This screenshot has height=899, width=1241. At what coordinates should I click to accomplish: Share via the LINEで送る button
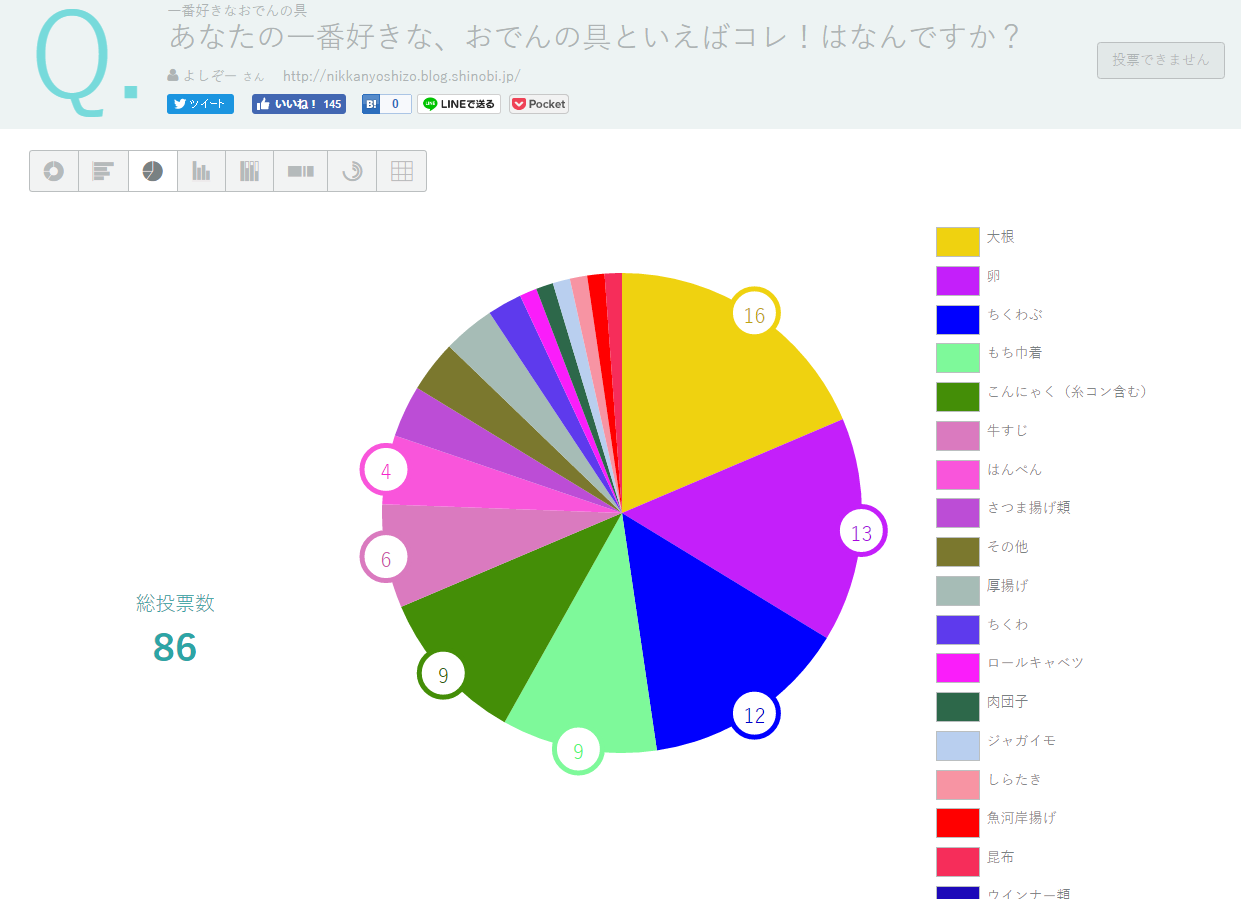[x=459, y=104]
